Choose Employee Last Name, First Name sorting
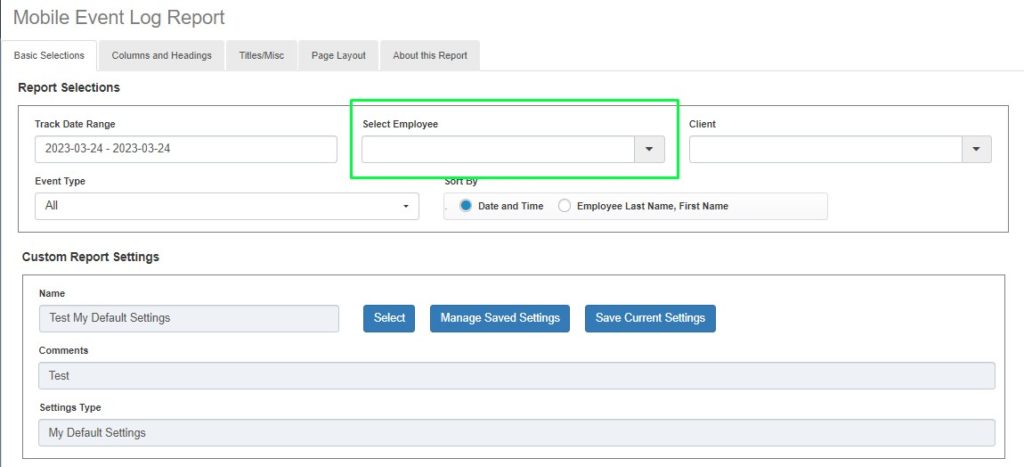The image size is (1024, 467). pyautogui.click(x=565, y=206)
